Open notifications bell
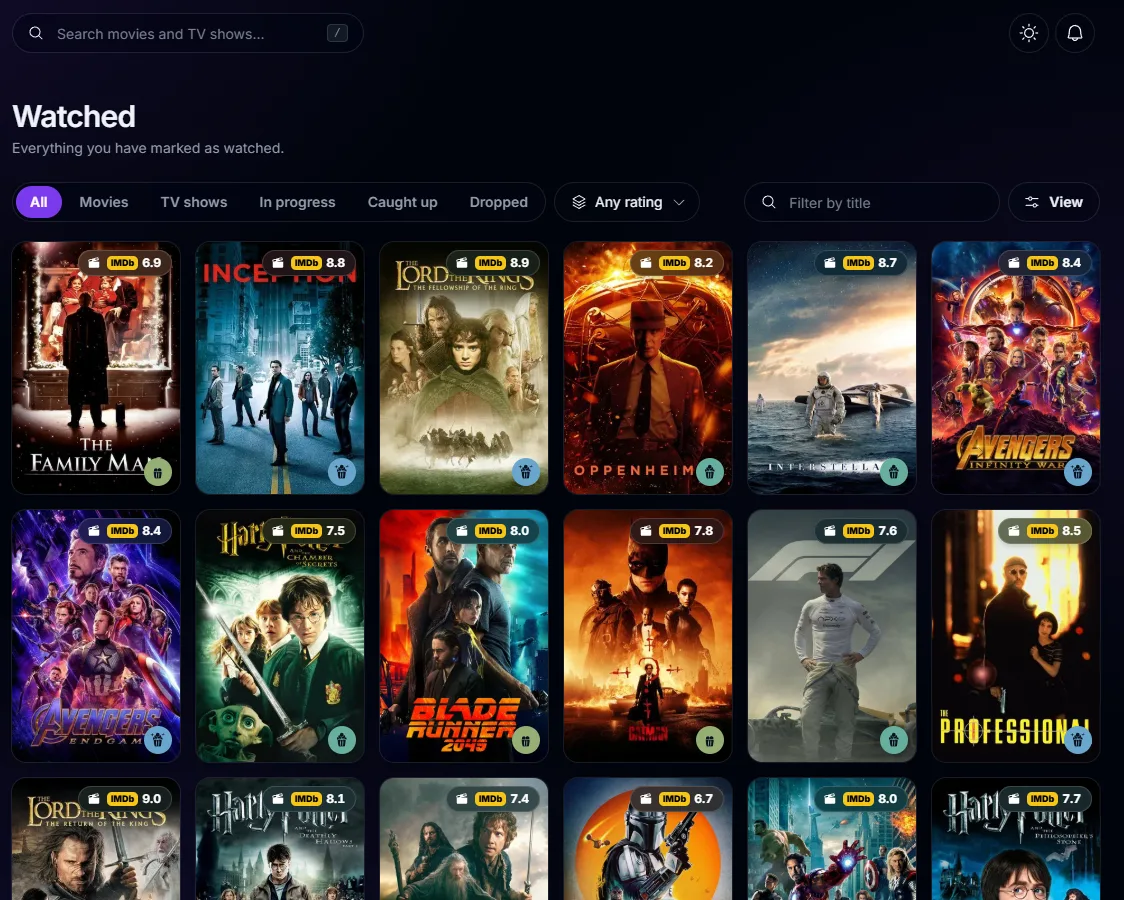Viewport: 1124px width, 900px height. click(x=1075, y=33)
